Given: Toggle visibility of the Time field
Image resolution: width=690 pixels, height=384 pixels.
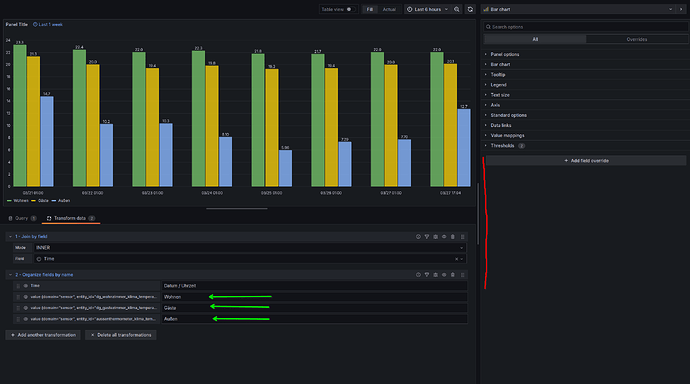Looking at the screenshot, I should [26, 286].
